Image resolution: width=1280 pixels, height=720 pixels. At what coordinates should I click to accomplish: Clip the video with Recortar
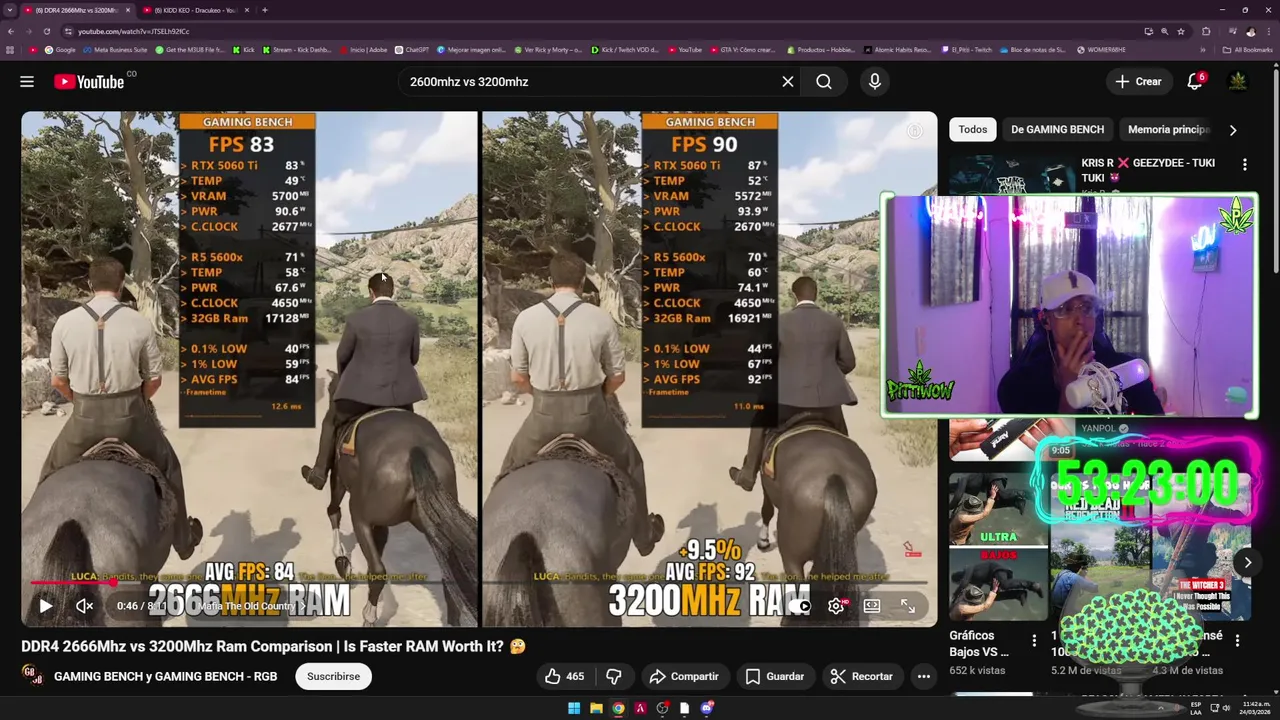[862, 676]
